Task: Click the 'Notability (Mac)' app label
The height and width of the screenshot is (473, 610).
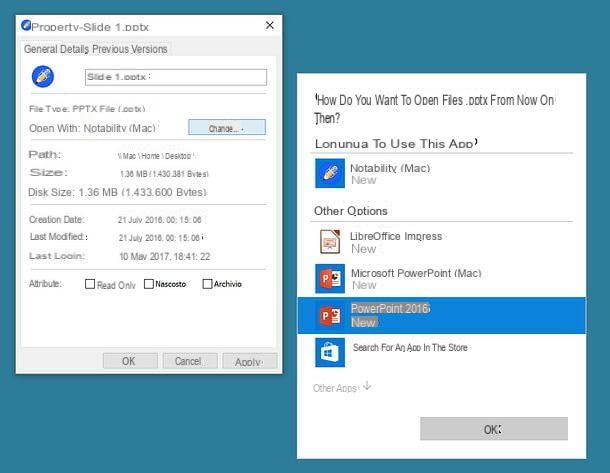Action: [390, 168]
